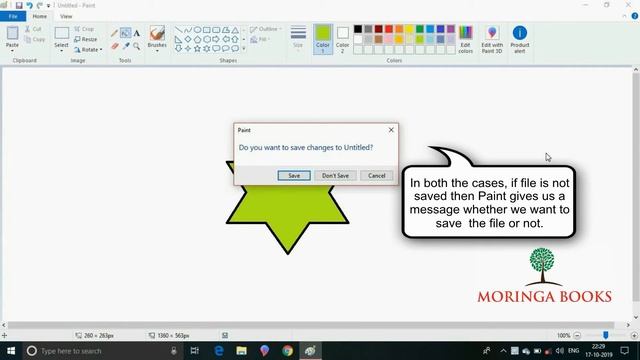Screen dimensions: 640x360
Task: Select the Magnifier tool
Action: pos(137,46)
